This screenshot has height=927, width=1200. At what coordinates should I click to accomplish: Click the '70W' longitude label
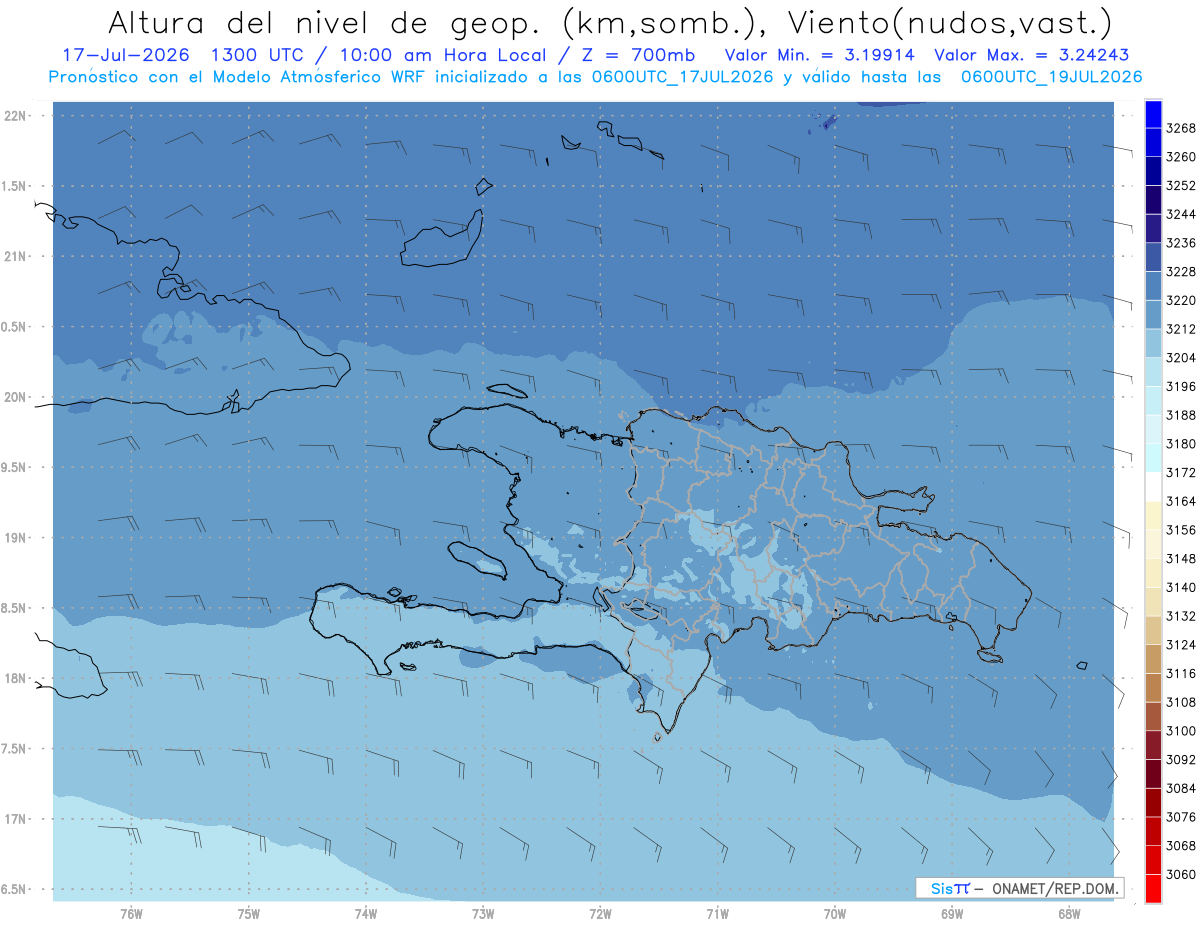point(834,914)
